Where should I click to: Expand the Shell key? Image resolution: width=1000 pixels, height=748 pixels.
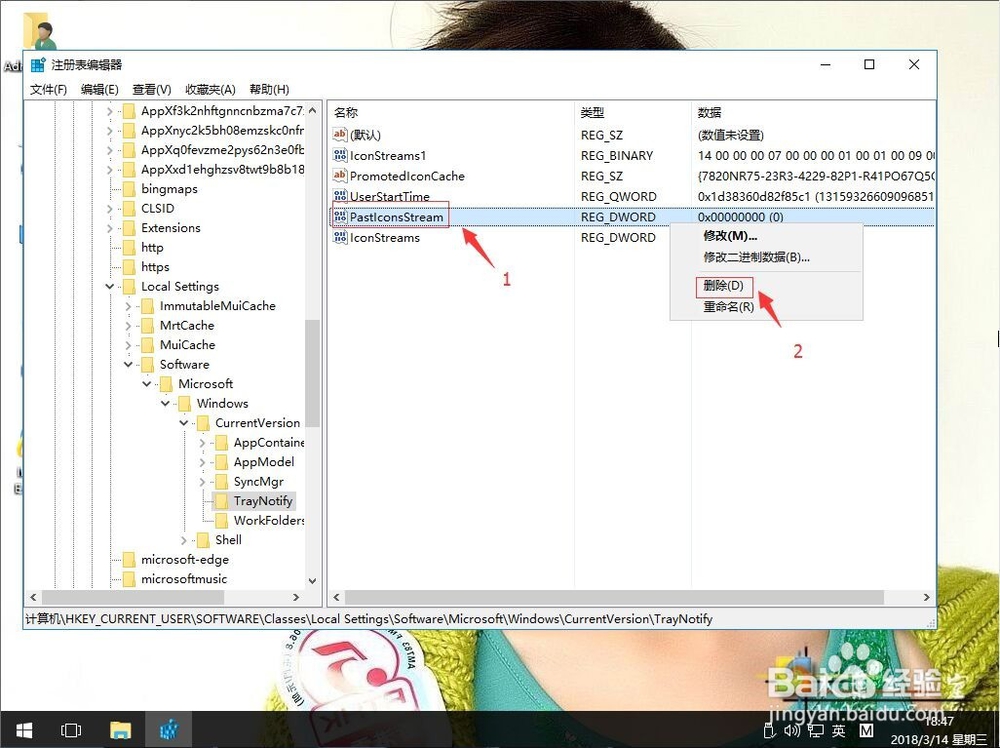[184, 540]
